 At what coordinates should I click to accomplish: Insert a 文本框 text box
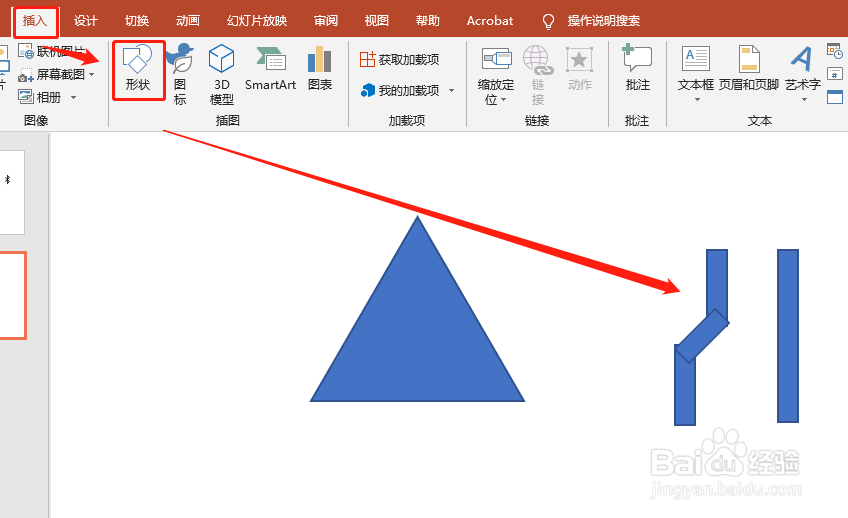[696, 68]
